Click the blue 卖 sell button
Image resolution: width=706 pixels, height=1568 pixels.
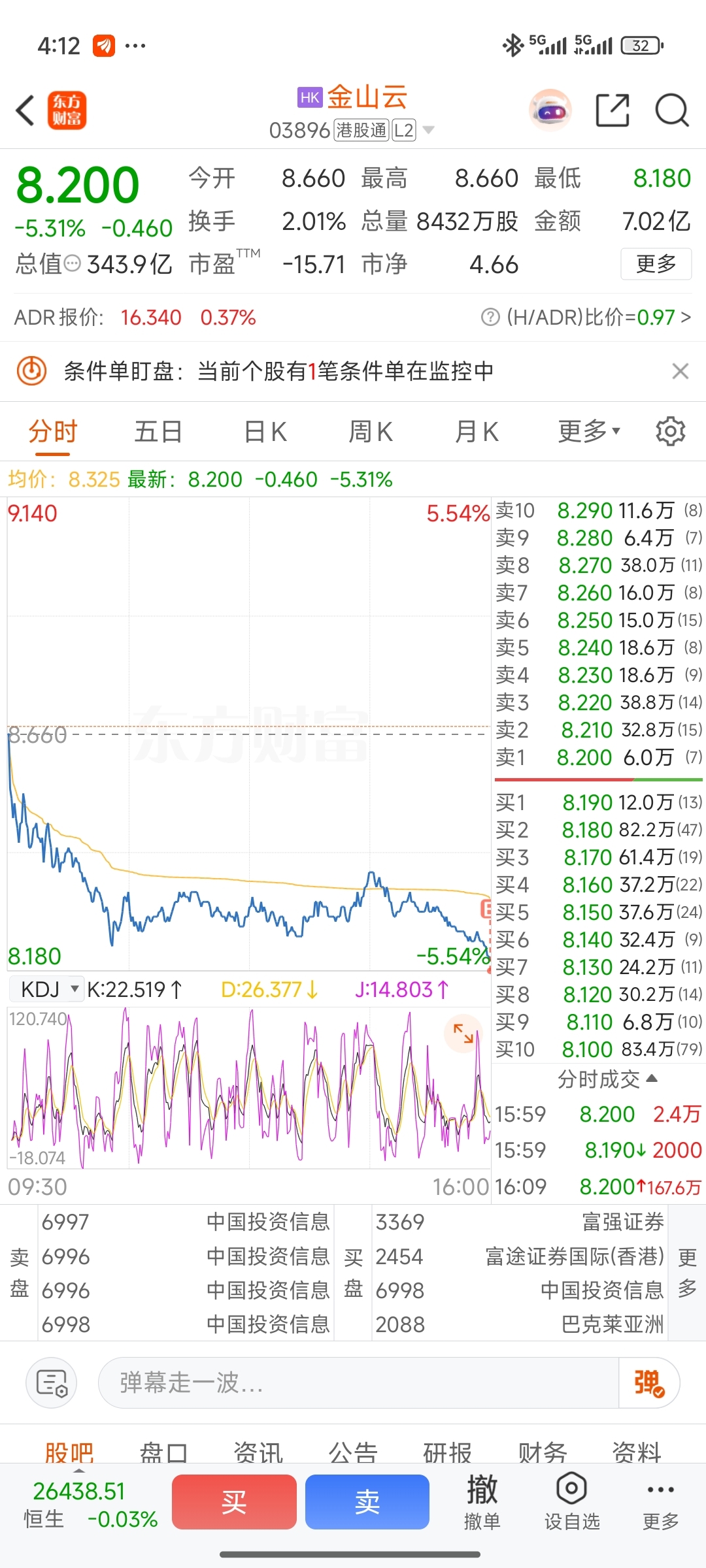(367, 1502)
